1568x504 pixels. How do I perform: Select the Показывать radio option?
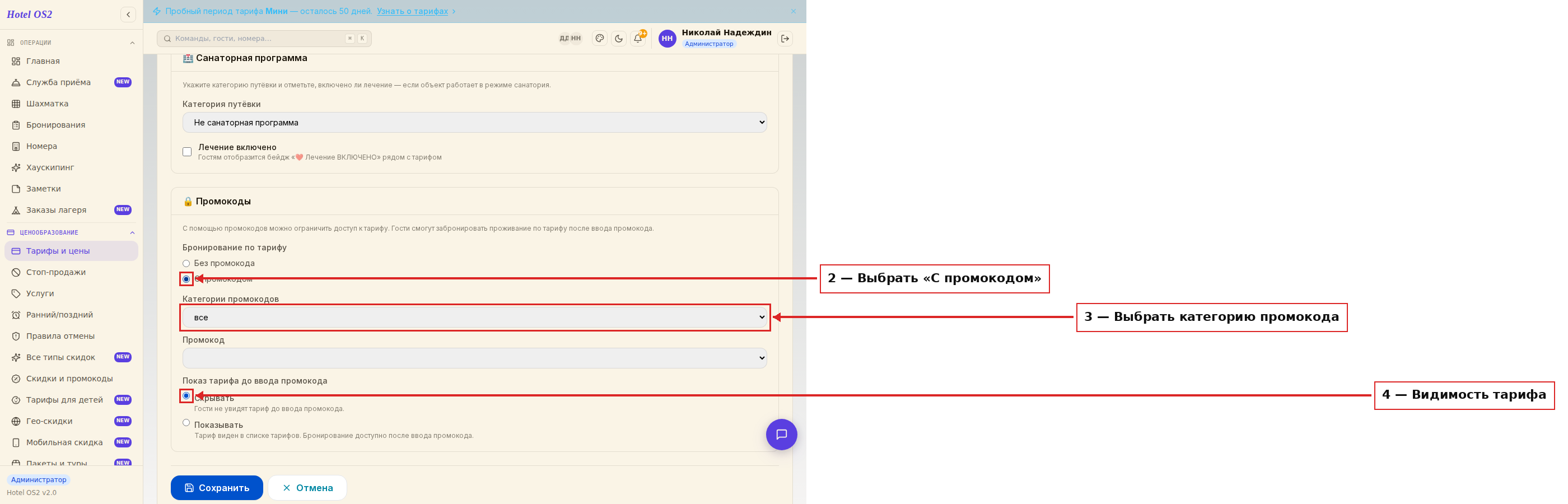pos(186,422)
